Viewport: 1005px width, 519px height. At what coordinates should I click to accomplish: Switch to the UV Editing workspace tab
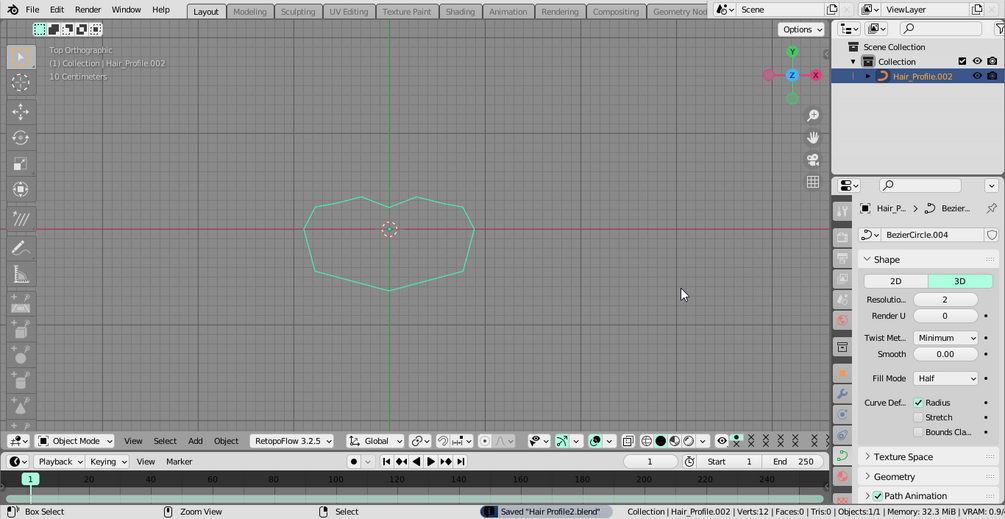[349, 12]
